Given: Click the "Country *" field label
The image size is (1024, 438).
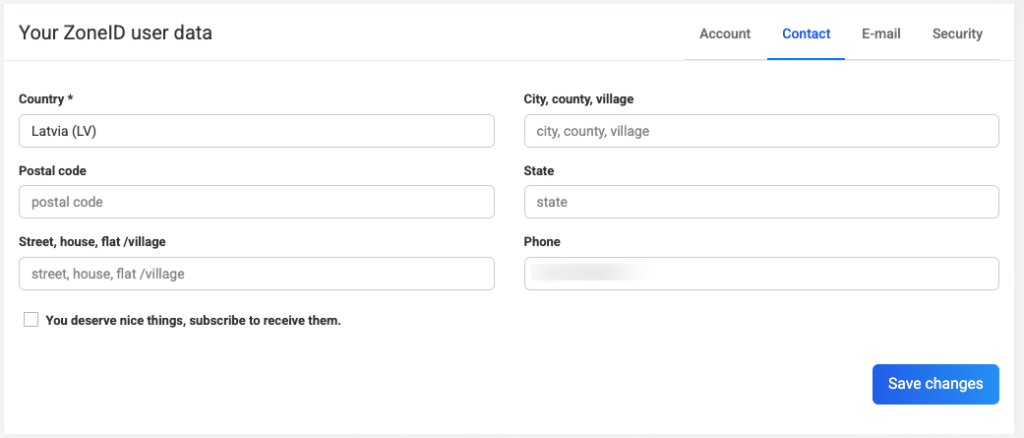Looking at the screenshot, I should coord(46,99).
